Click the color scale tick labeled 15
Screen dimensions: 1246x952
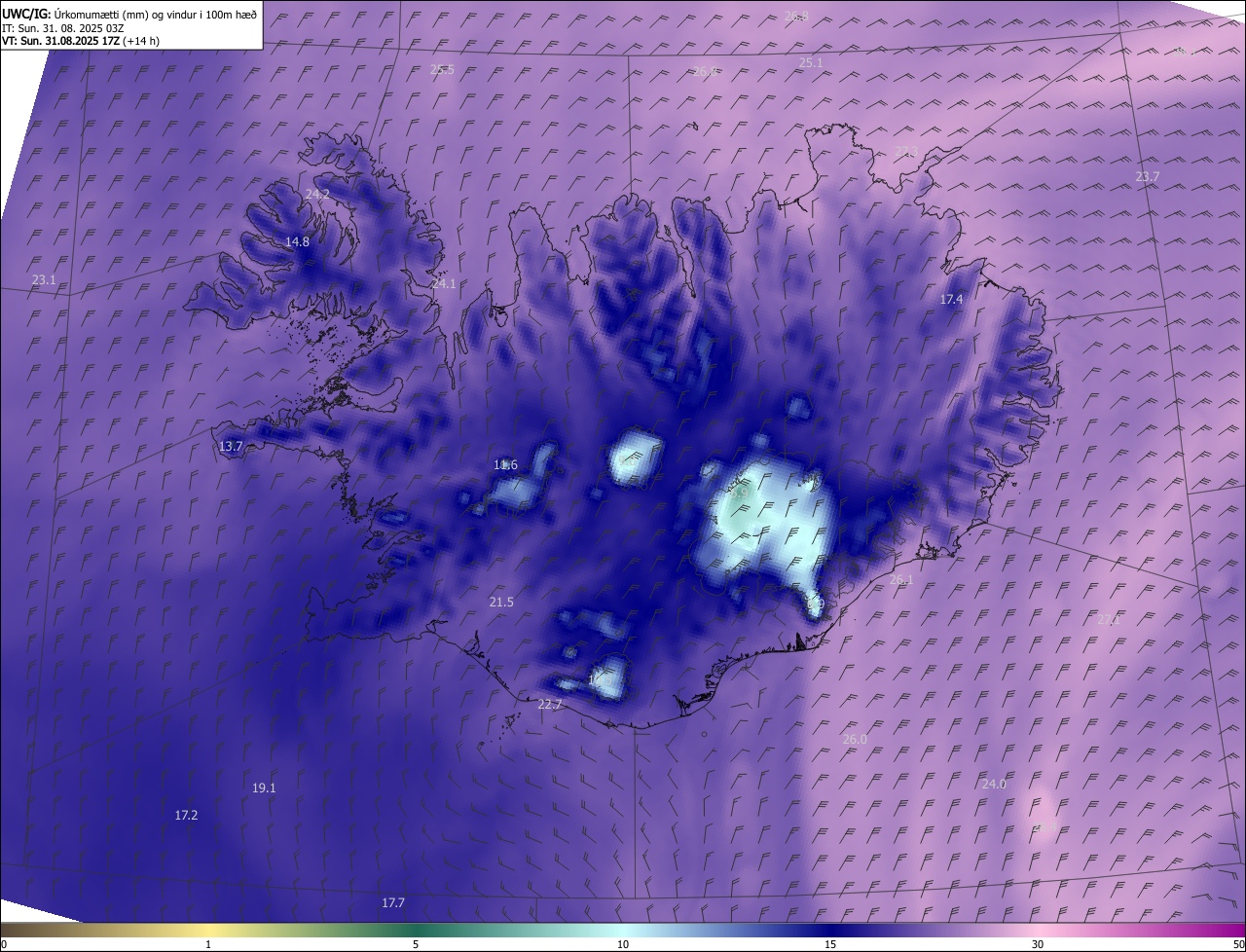click(x=830, y=944)
